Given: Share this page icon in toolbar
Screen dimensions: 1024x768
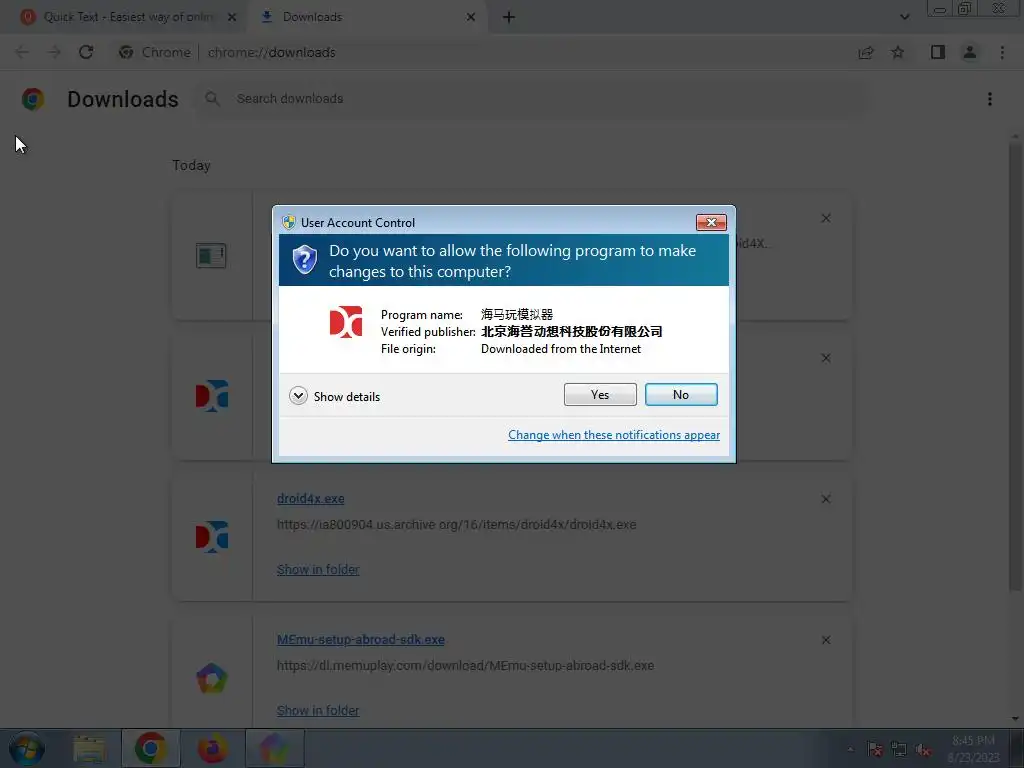Looking at the screenshot, I should point(866,52).
